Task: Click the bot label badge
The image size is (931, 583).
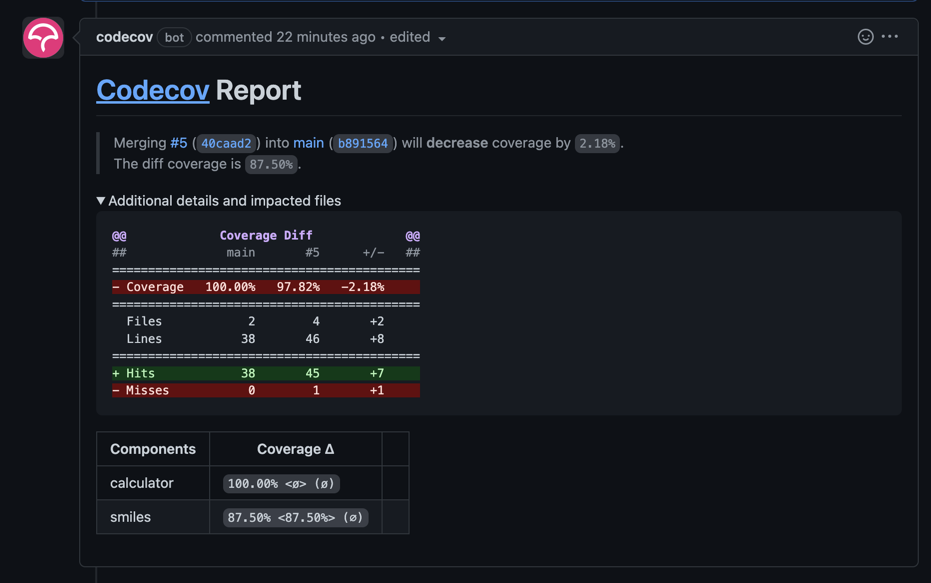Action: click(x=174, y=37)
